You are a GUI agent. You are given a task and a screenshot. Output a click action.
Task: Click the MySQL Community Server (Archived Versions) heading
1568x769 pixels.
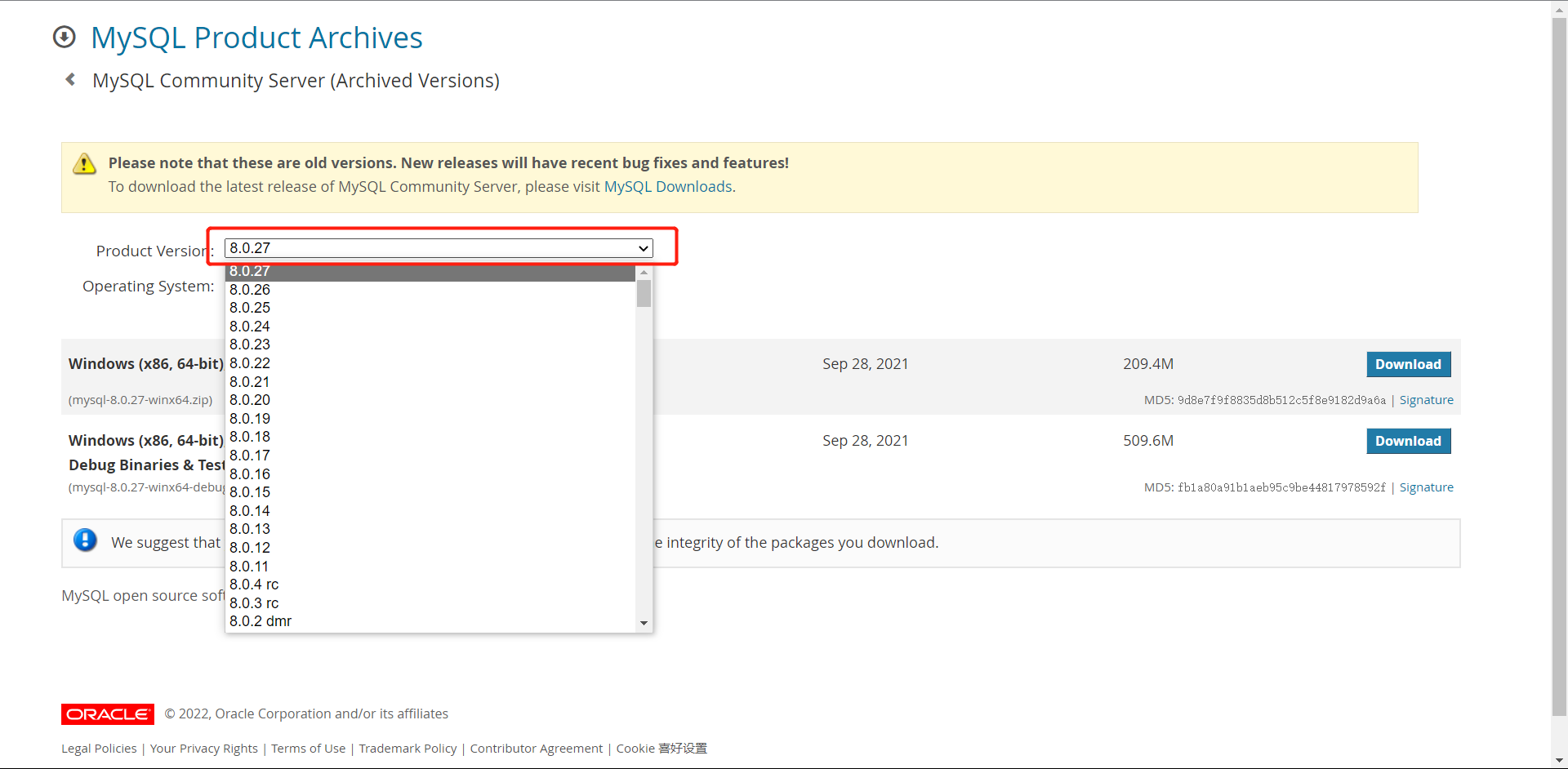[x=296, y=81]
